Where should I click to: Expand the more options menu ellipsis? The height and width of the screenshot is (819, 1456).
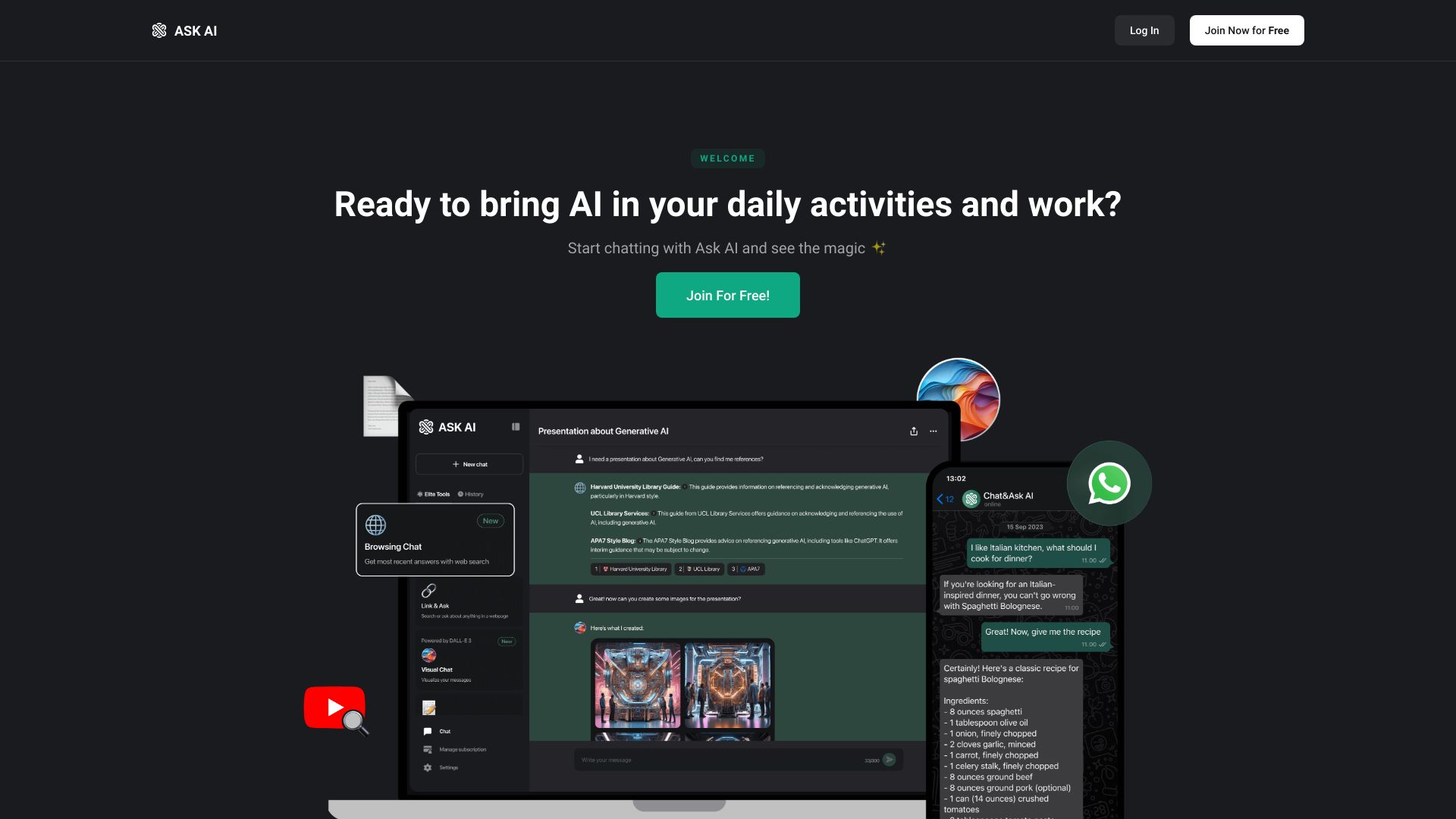[933, 431]
